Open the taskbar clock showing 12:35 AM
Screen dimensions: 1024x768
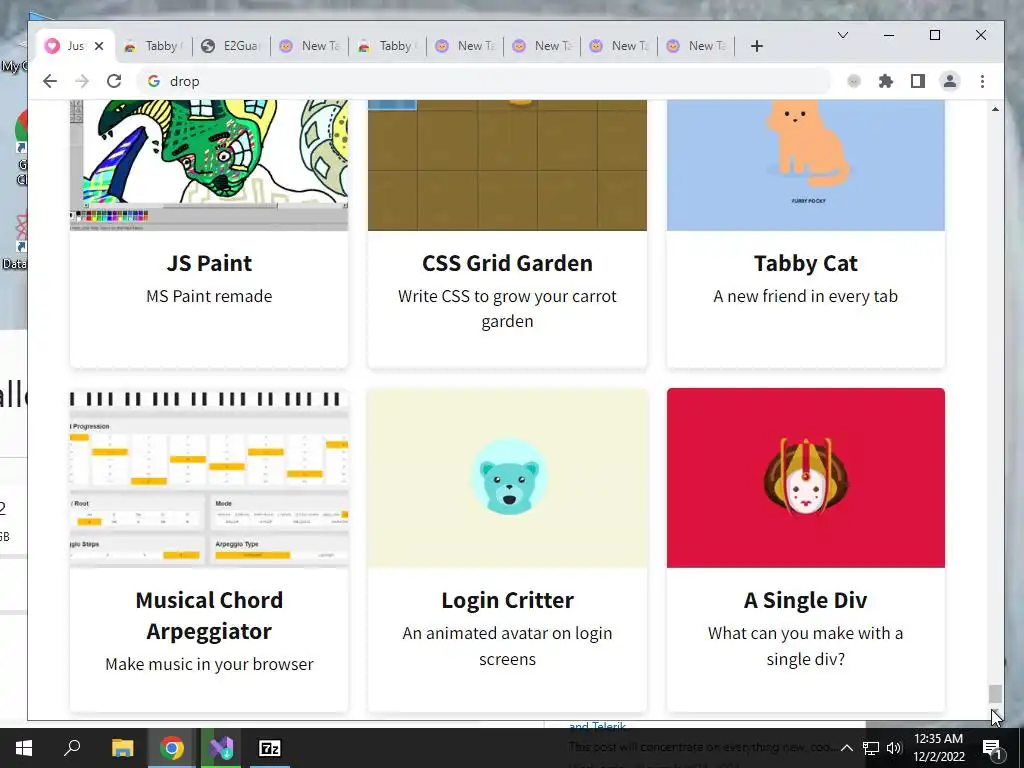click(x=938, y=748)
